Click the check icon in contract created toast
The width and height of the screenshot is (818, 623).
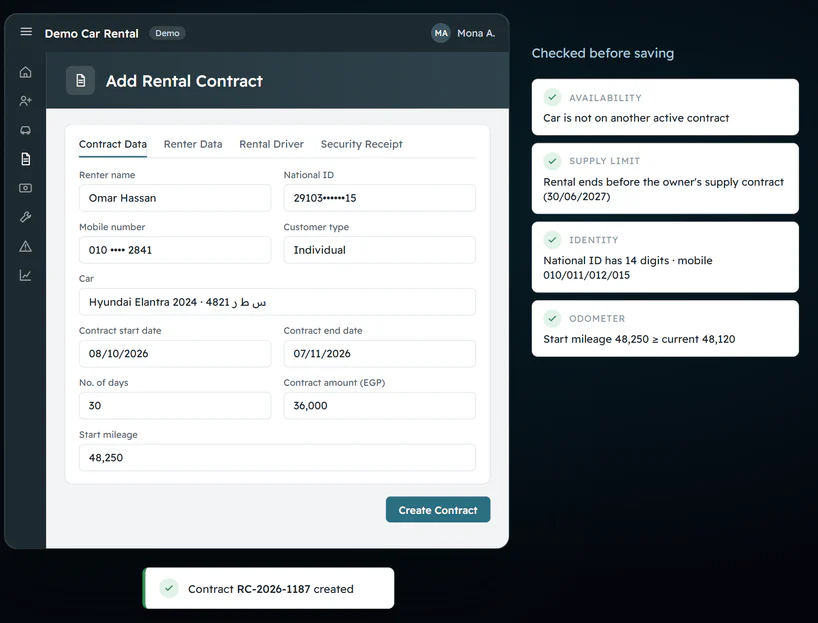pyautogui.click(x=169, y=588)
